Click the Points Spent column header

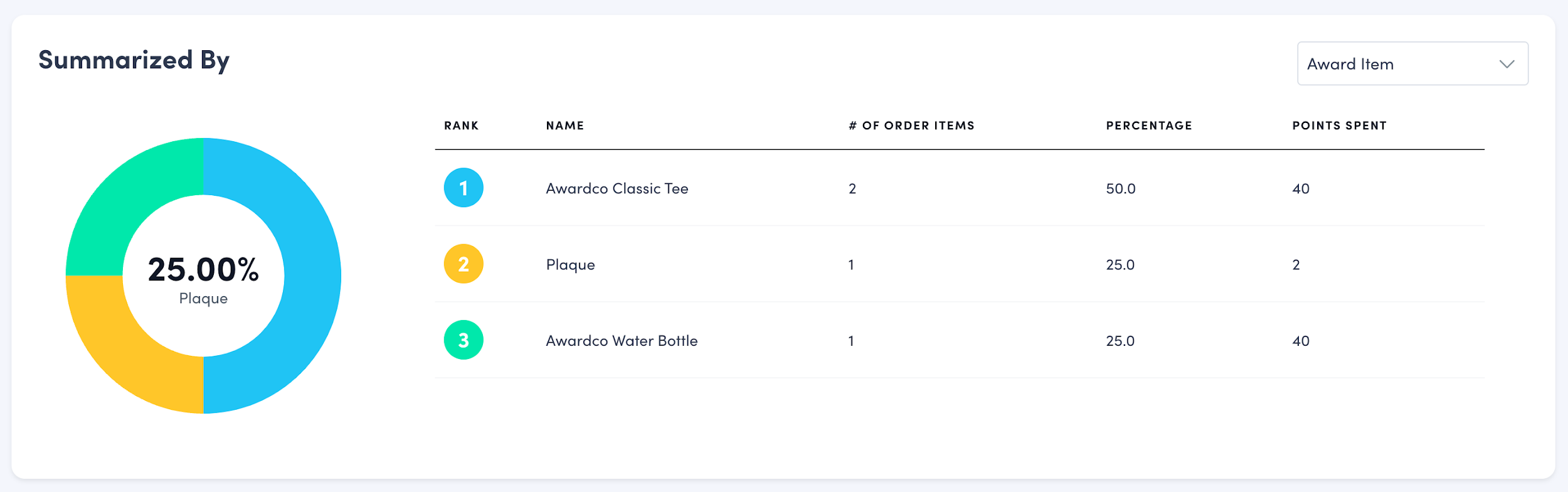tap(1339, 126)
